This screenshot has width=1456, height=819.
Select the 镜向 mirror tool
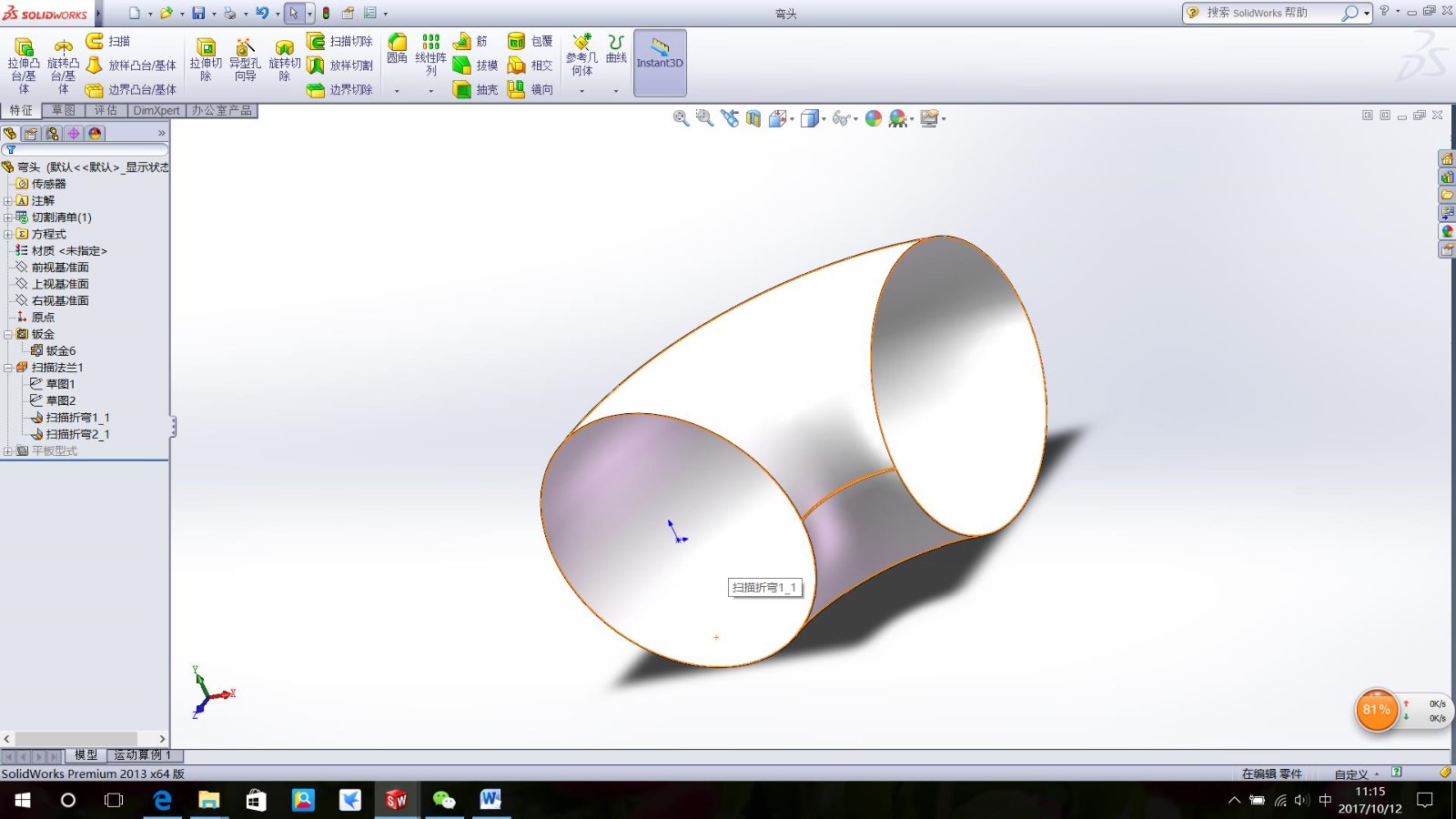[x=531, y=90]
